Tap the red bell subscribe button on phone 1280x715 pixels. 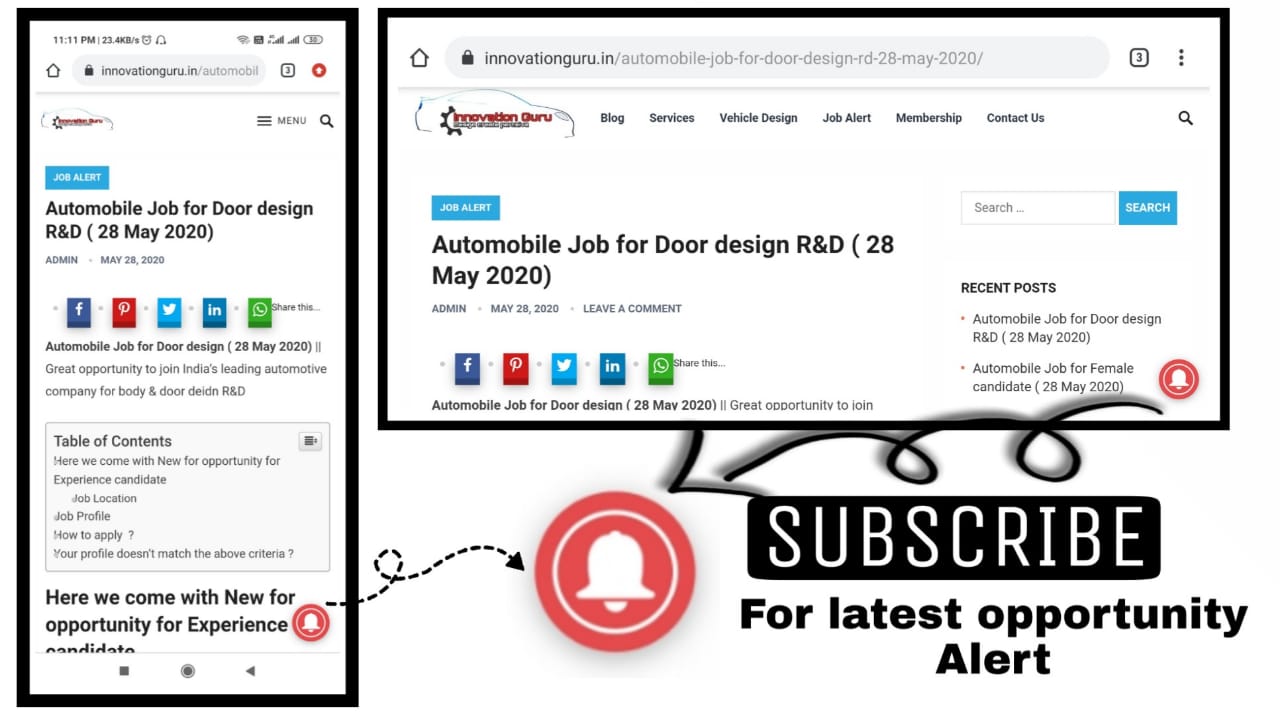[311, 623]
